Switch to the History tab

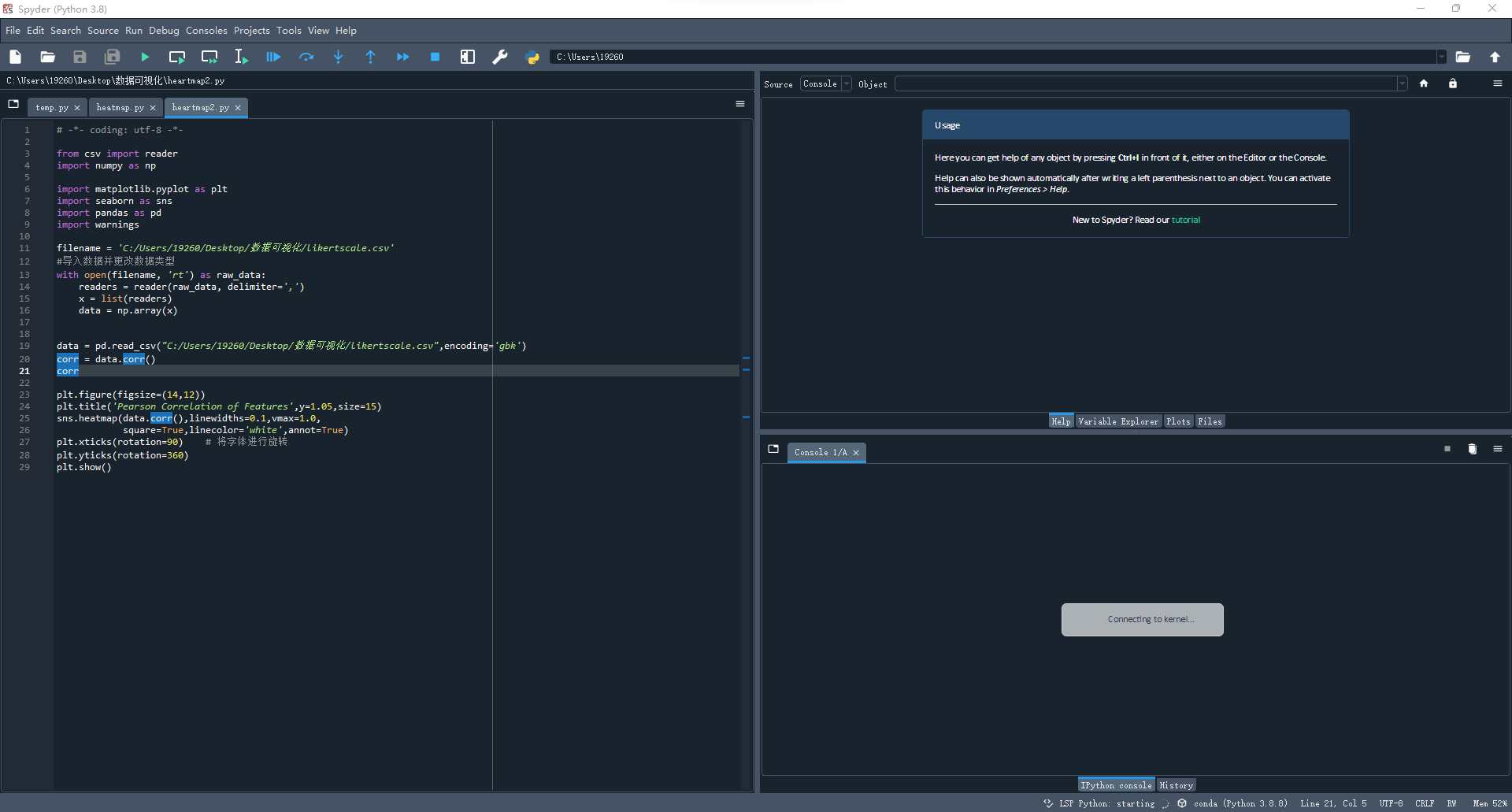[x=1177, y=785]
